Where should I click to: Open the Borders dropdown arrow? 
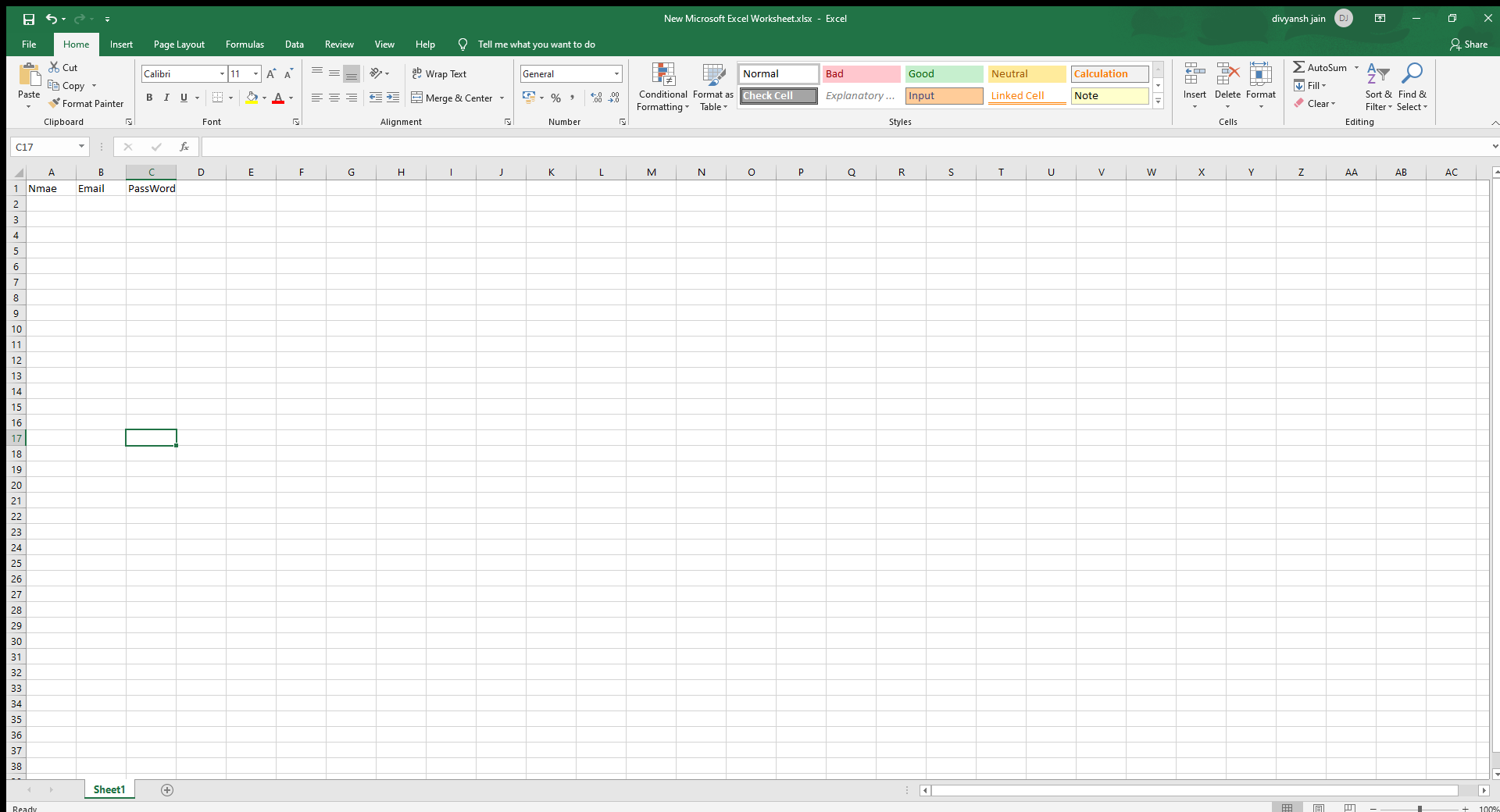230,98
